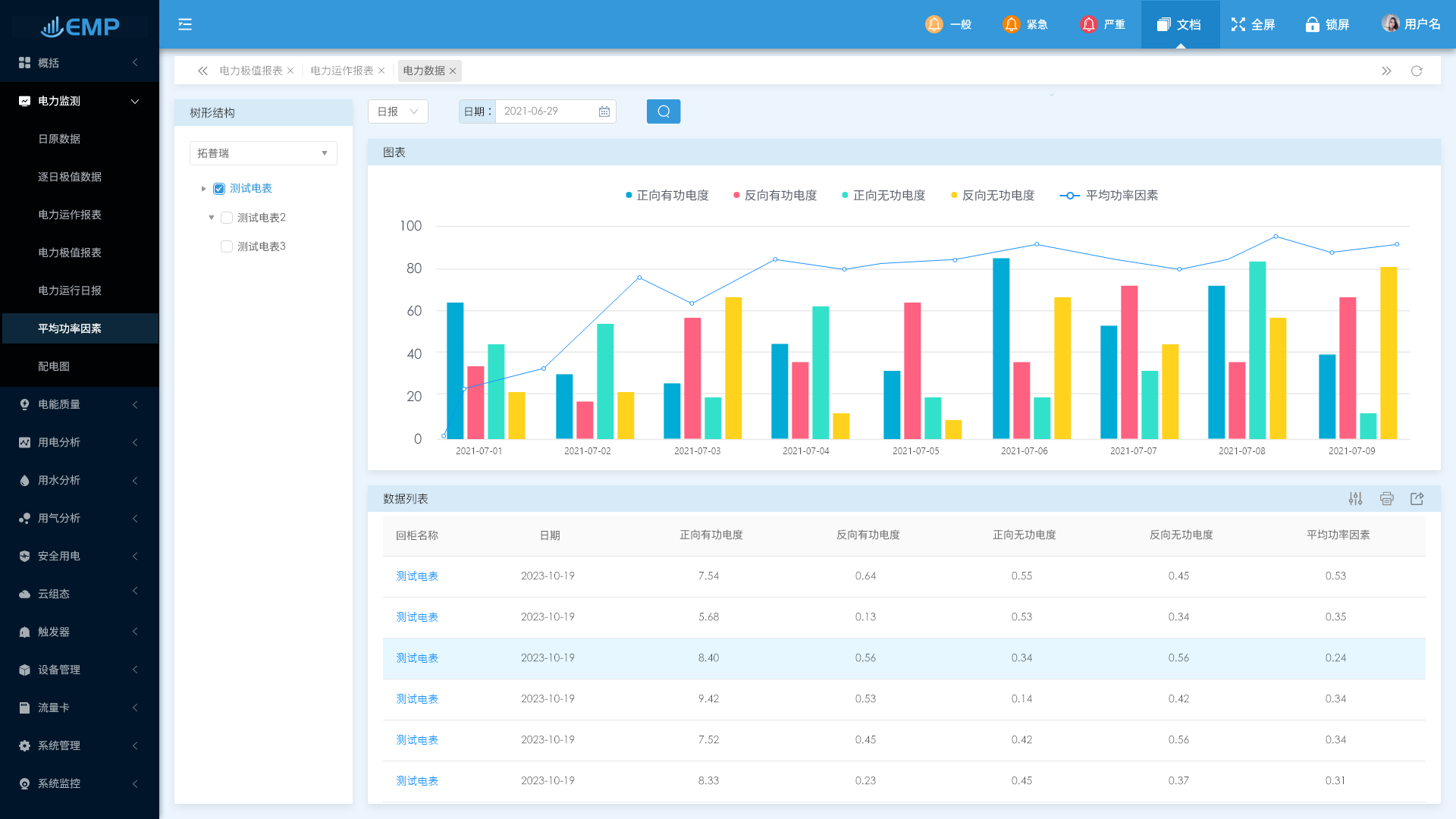Click the refresh icon in tab bar
Viewport: 1456px width, 819px height.
click(x=1416, y=71)
